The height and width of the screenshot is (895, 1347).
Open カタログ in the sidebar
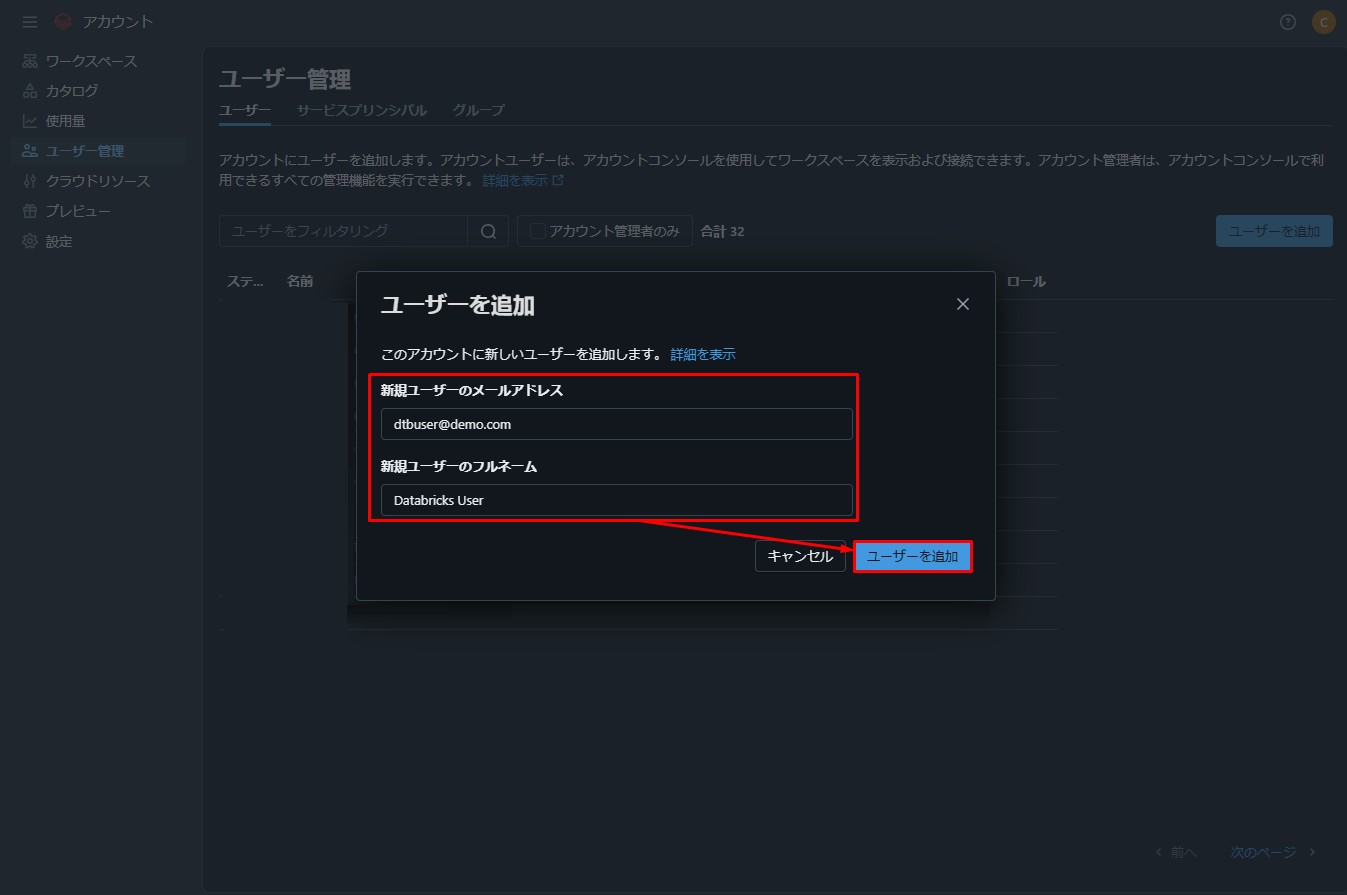click(x=72, y=91)
